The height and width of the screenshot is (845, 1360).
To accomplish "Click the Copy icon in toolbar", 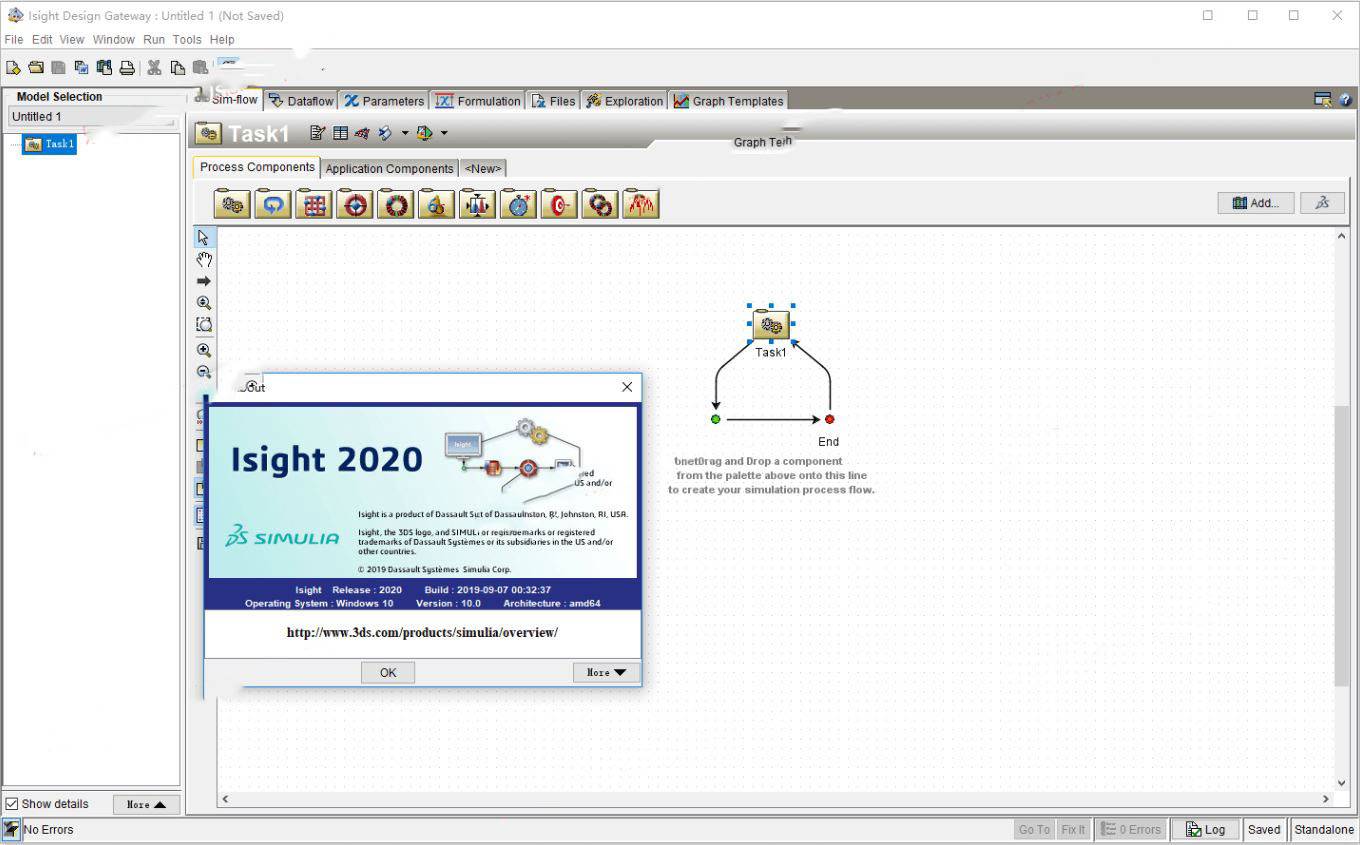I will point(178,68).
